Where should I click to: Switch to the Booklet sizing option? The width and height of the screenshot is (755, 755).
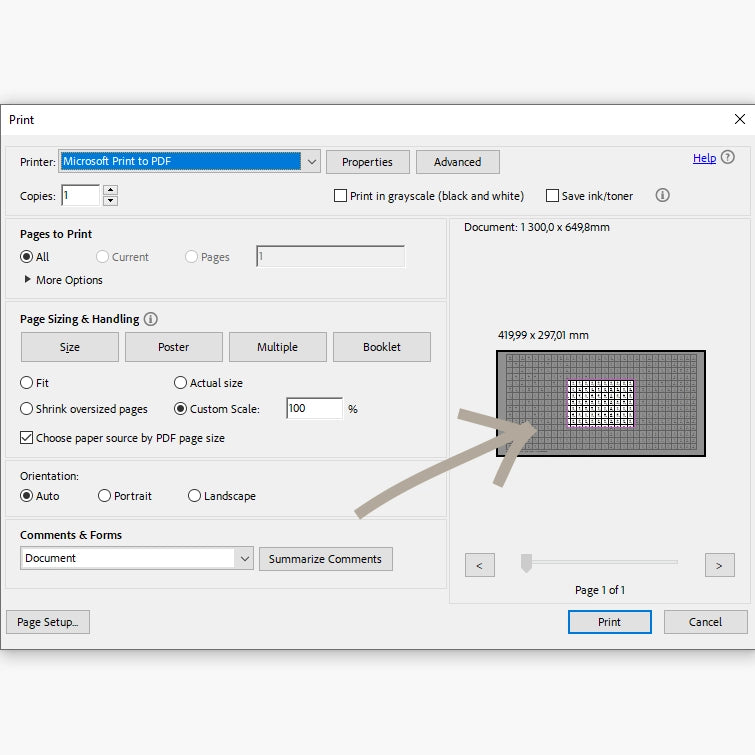coord(382,347)
